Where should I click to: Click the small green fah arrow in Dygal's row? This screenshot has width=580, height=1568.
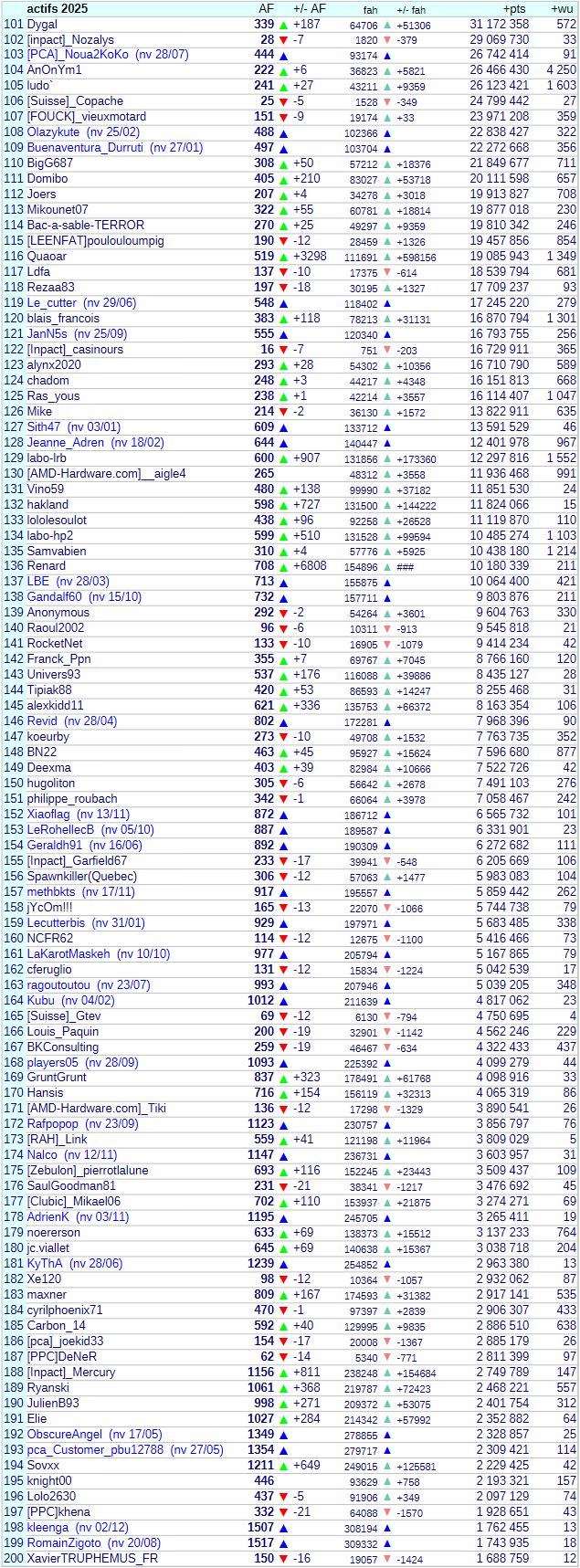click(x=387, y=25)
